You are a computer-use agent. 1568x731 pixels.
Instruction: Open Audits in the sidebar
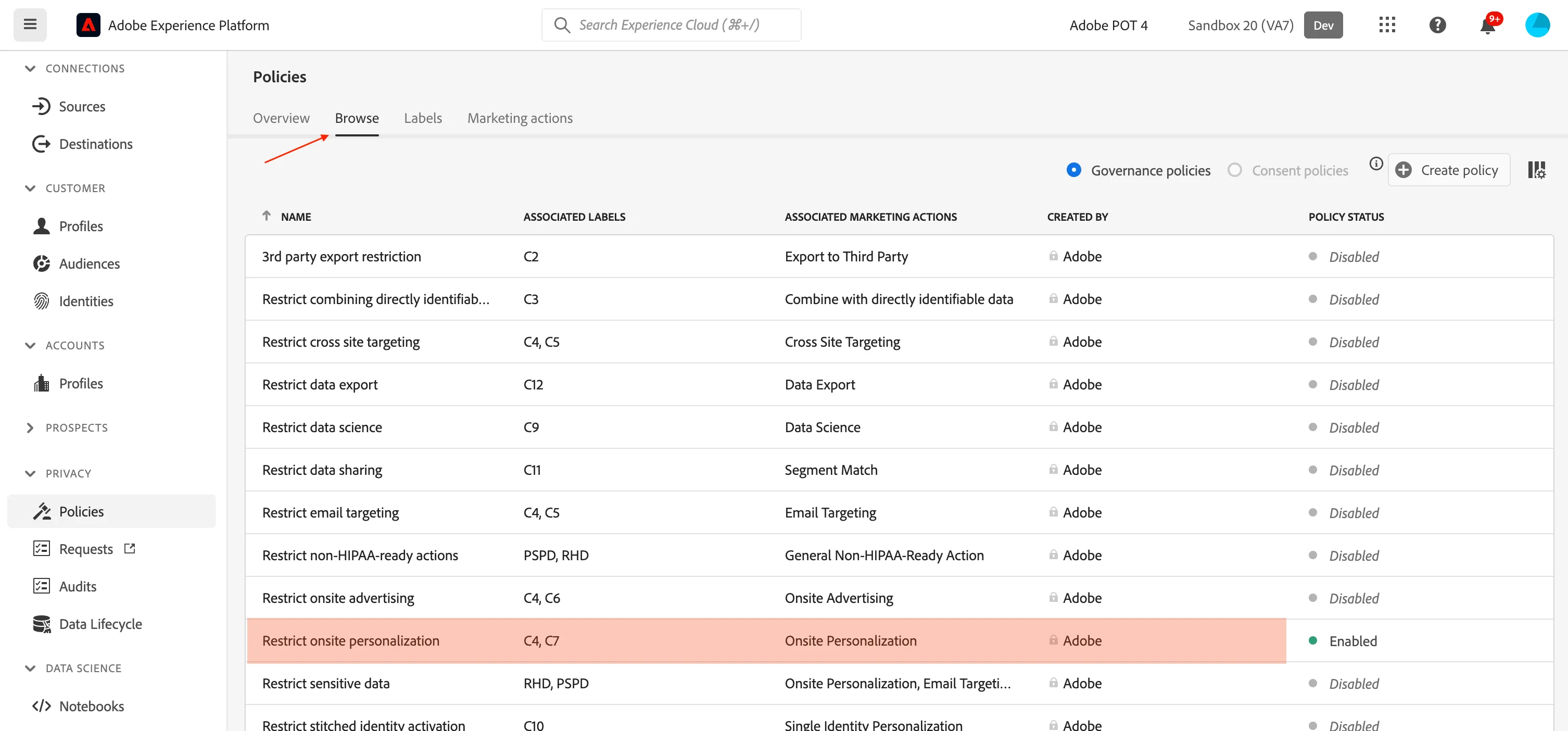77,587
